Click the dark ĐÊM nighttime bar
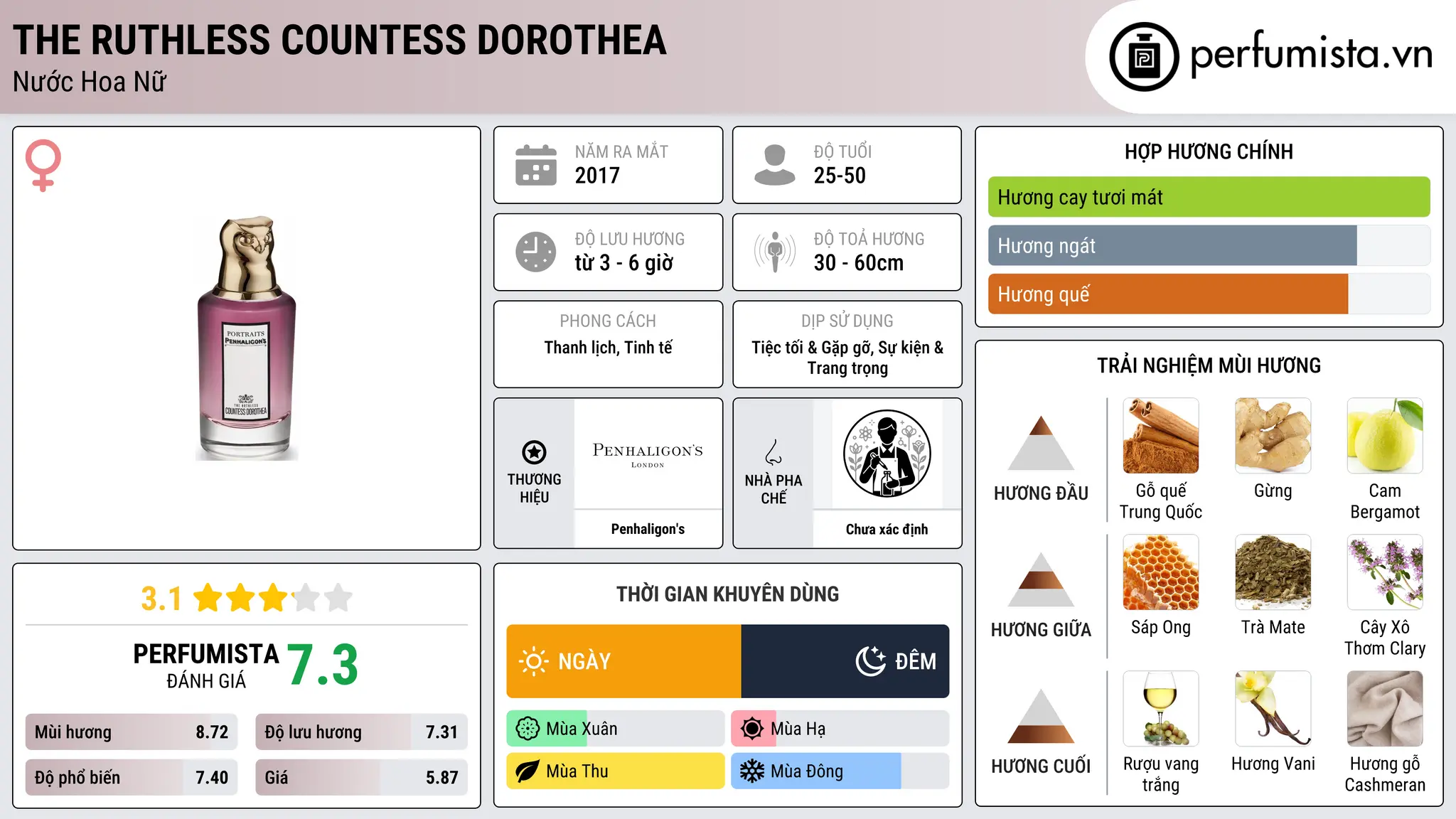Viewport: 1456px width, 819px height. coord(845,661)
